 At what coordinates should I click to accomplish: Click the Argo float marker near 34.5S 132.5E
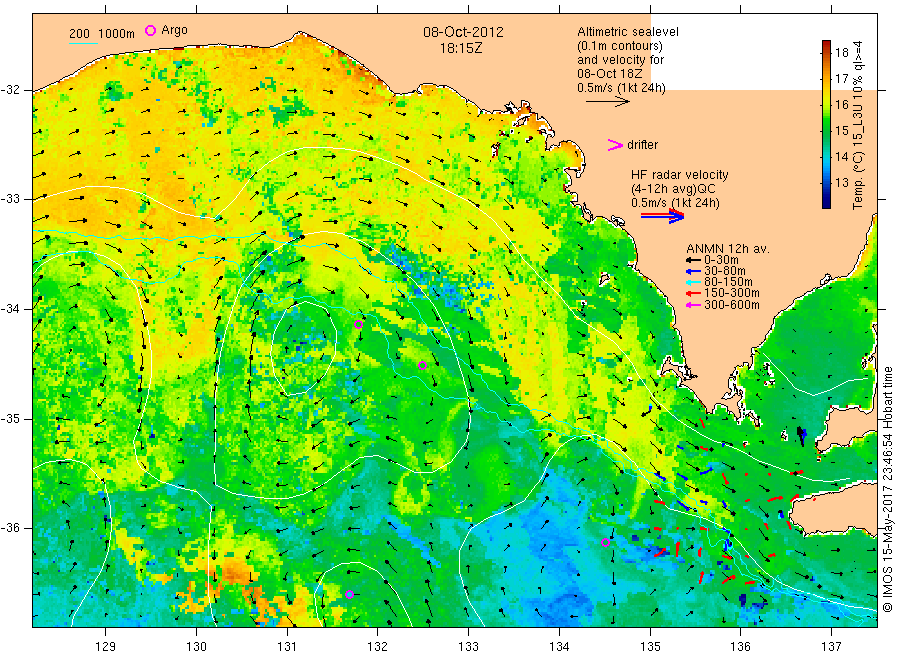tap(422, 366)
